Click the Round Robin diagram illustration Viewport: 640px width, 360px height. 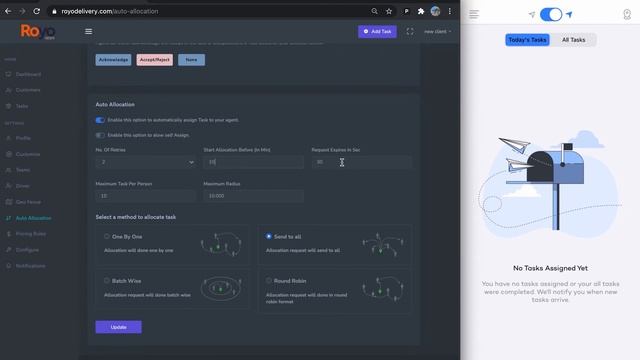[x=382, y=289]
